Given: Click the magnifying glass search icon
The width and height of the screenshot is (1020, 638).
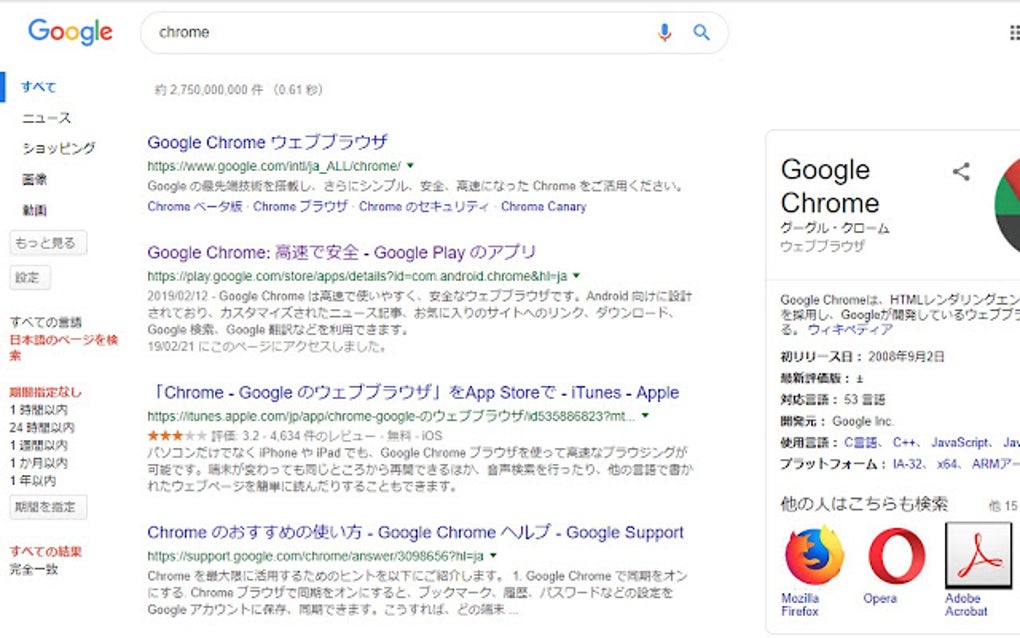Looking at the screenshot, I should click(x=701, y=32).
